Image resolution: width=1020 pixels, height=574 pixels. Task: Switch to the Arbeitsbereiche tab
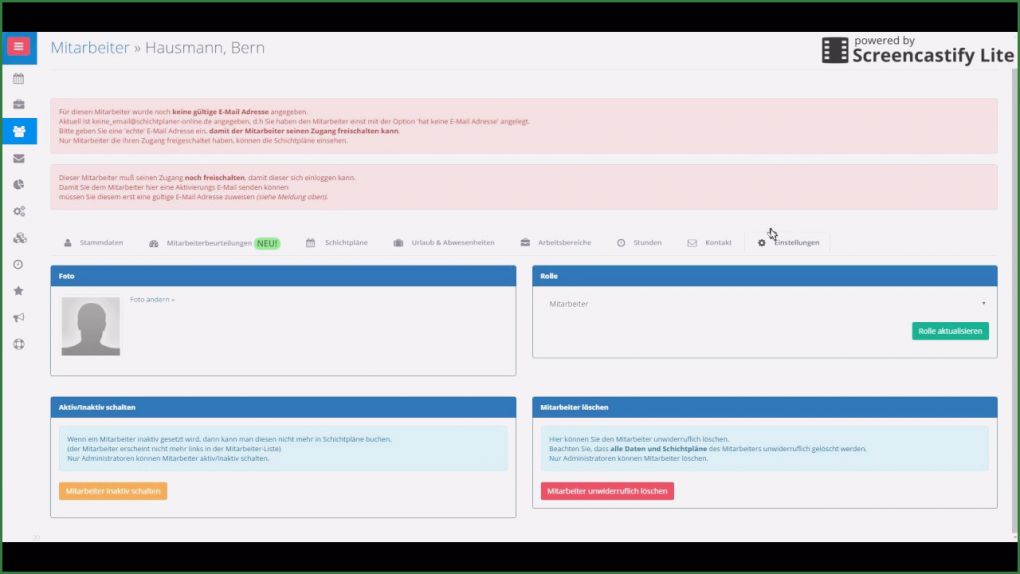click(x=556, y=243)
